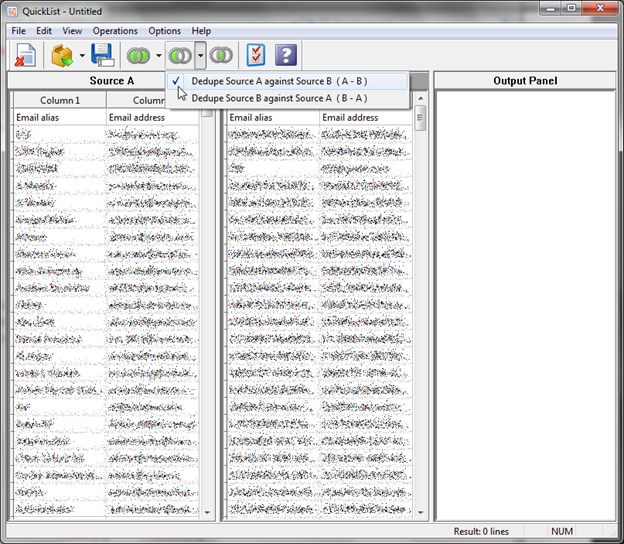This screenshot has width=624, height=544.
Task: Open the Options menu
Action: 164,31
